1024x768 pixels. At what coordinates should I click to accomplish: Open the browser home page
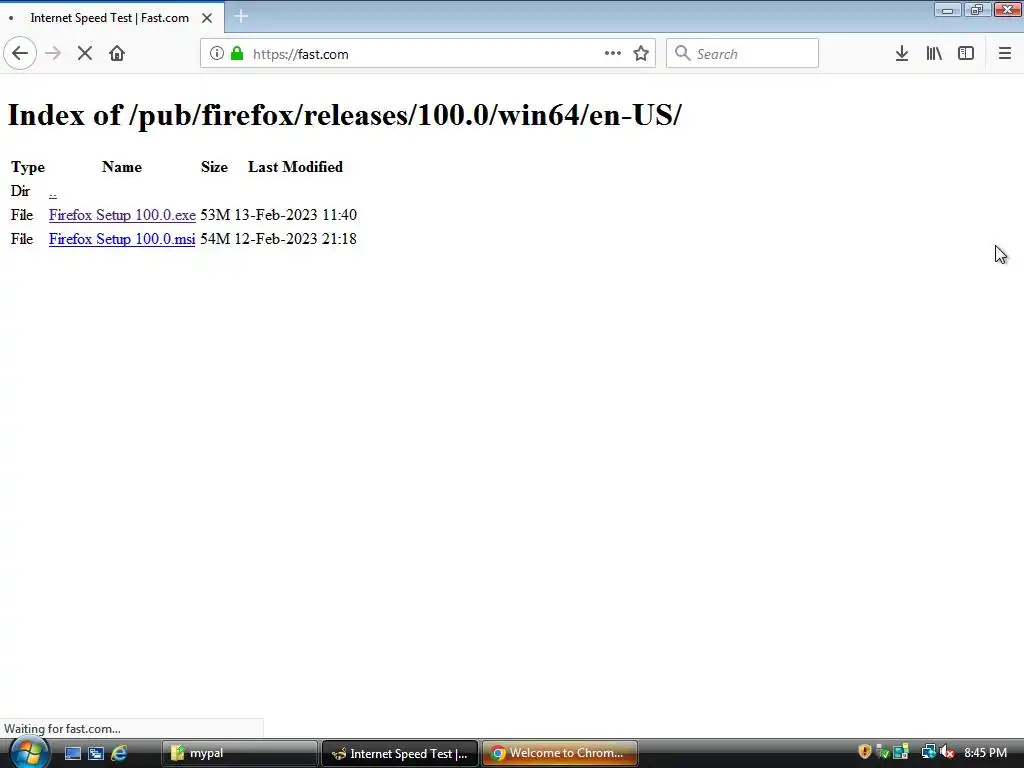(x=117, y=54)
